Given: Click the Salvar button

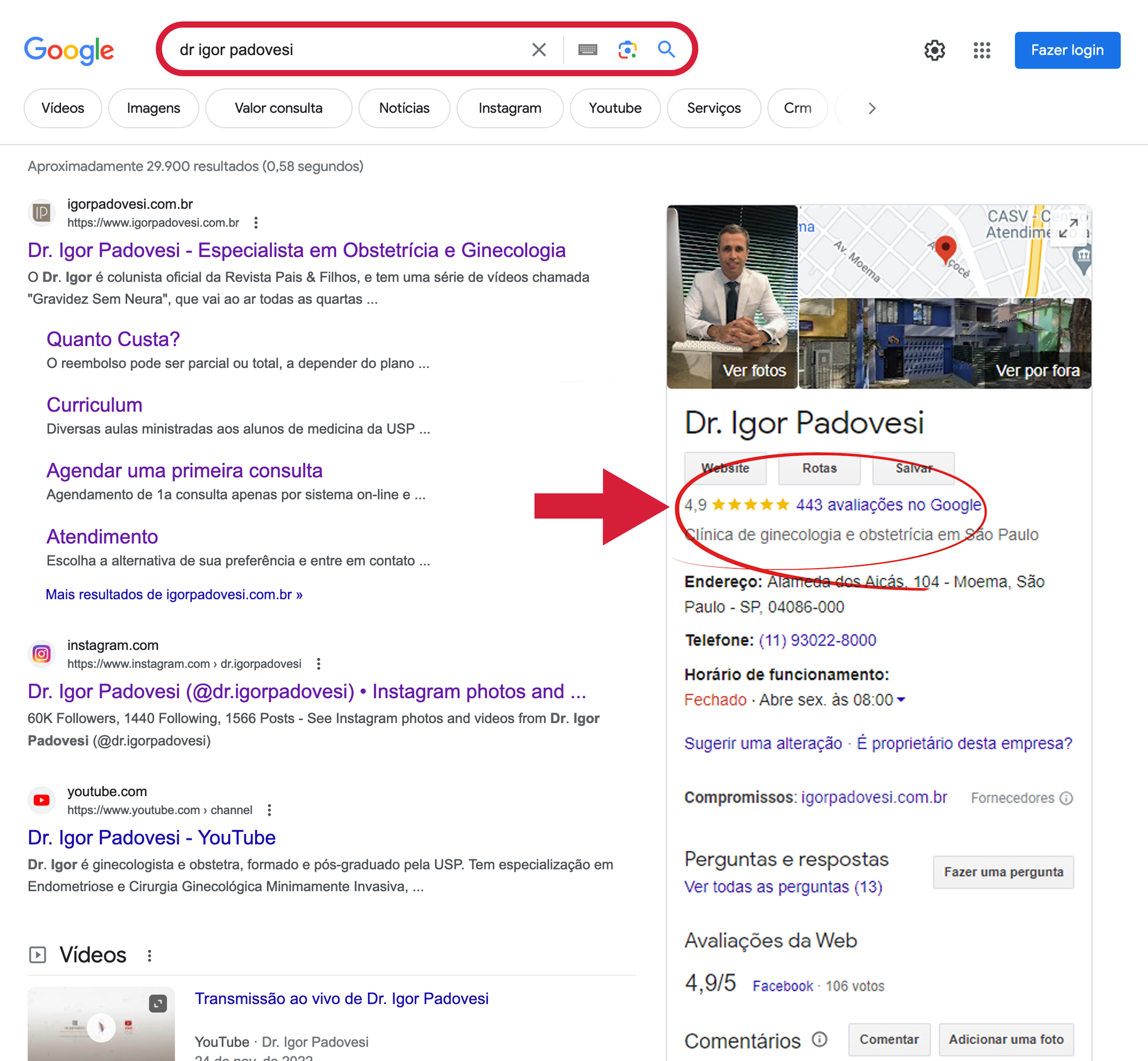Looking at the screenshot, I should (x=913, y=468).
